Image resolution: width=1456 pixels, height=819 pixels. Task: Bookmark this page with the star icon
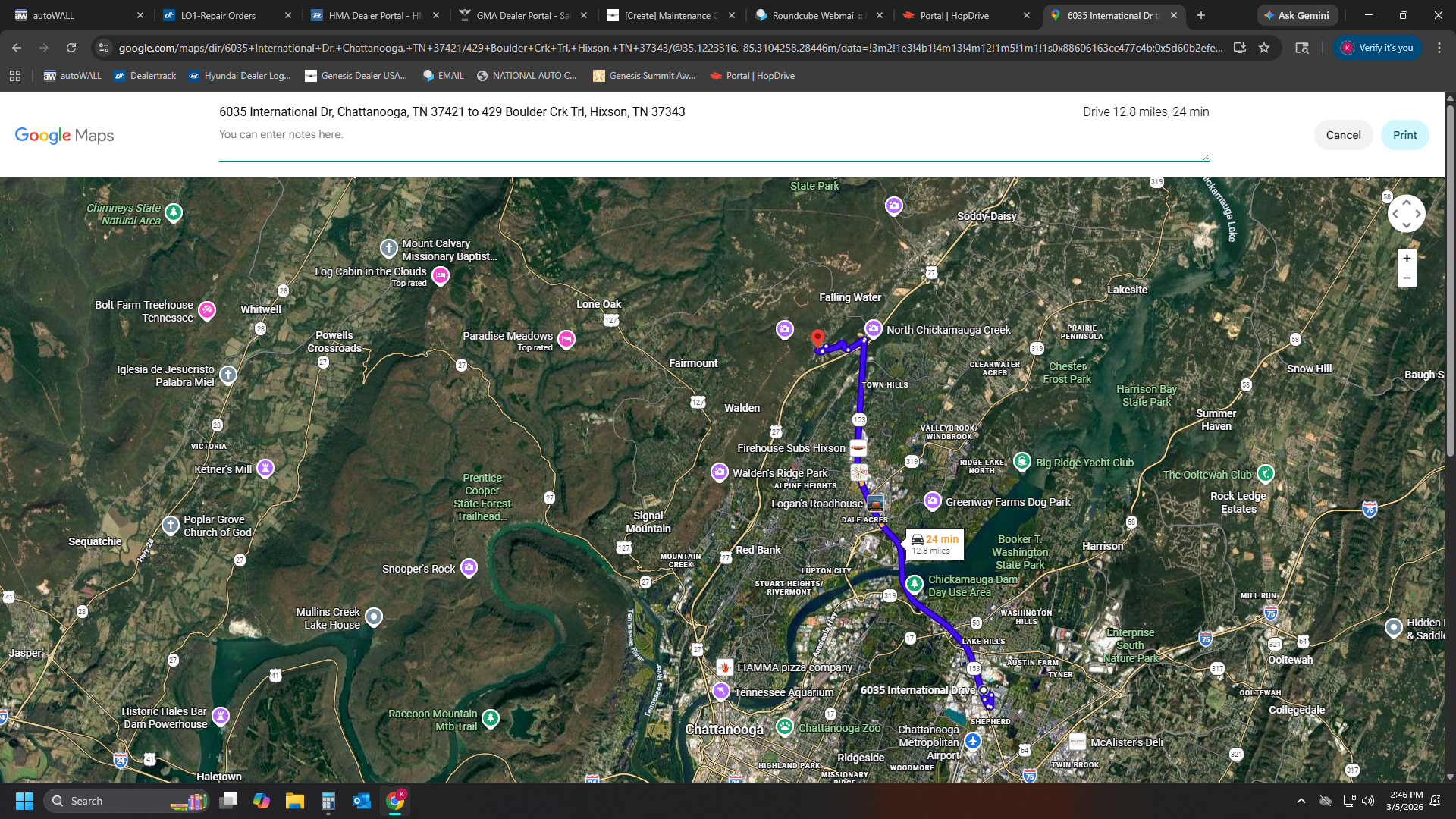pyautogui.click(x=1264, y=48)
